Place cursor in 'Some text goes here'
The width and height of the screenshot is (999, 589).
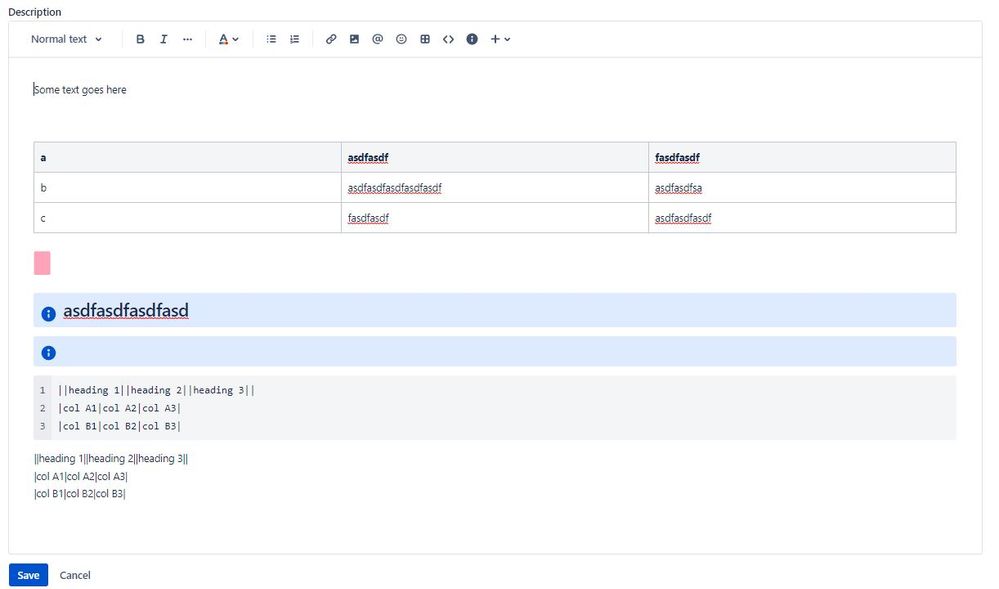click(80, 90)
